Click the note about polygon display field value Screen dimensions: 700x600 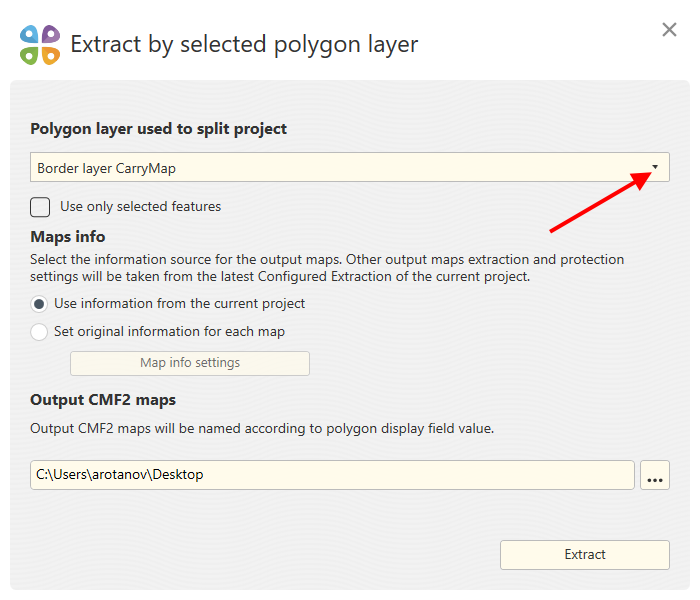262,429
